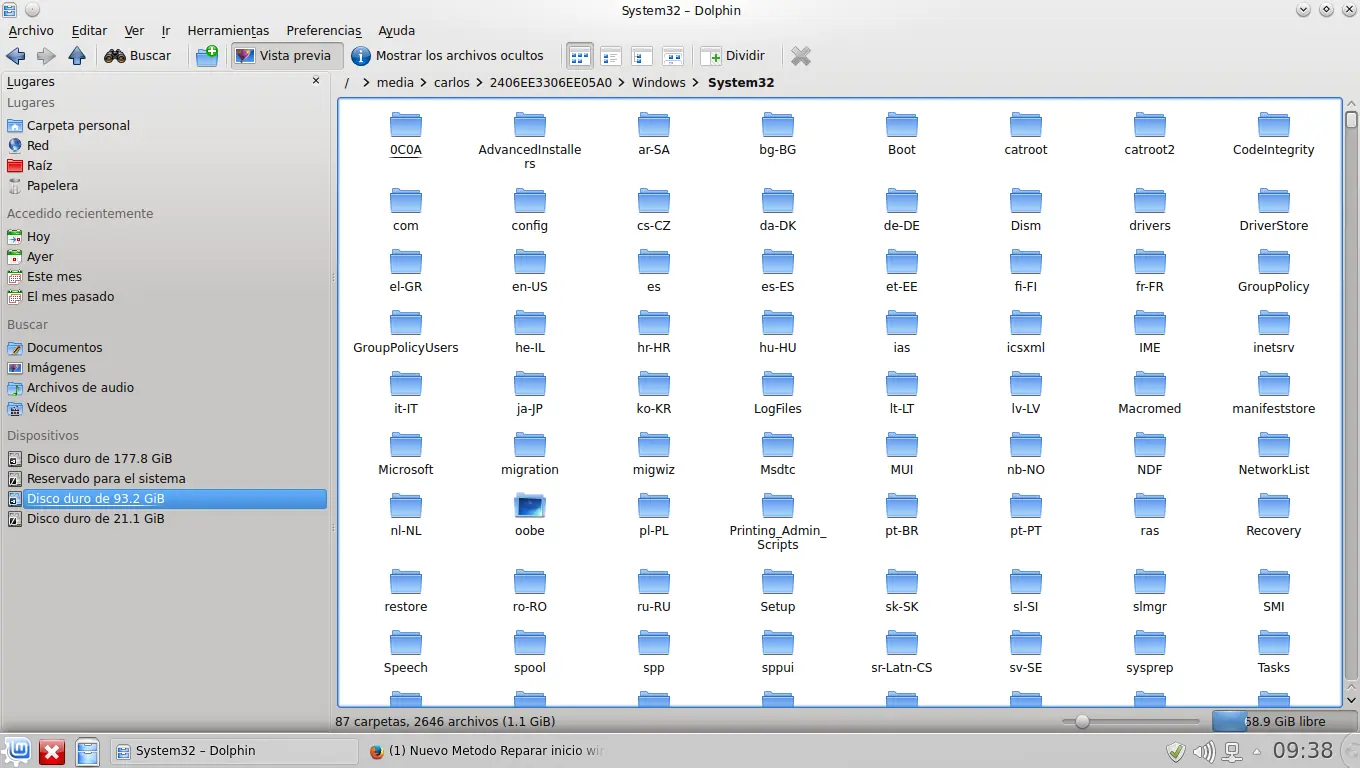Image resolution: width=1360 pixels, height=768 pixels.
Task: Open the Archivo menu
Action: click(31, 31)
